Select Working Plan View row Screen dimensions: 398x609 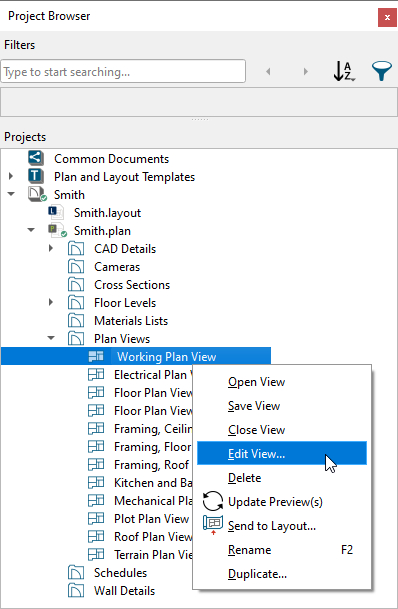click(136, 357)
